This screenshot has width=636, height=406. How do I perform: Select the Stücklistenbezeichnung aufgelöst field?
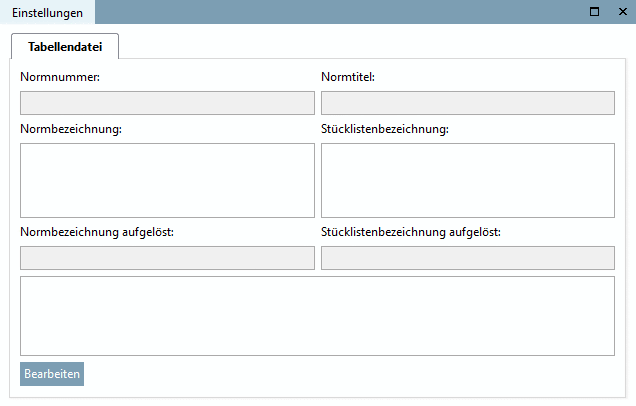(x=467, y=258)
